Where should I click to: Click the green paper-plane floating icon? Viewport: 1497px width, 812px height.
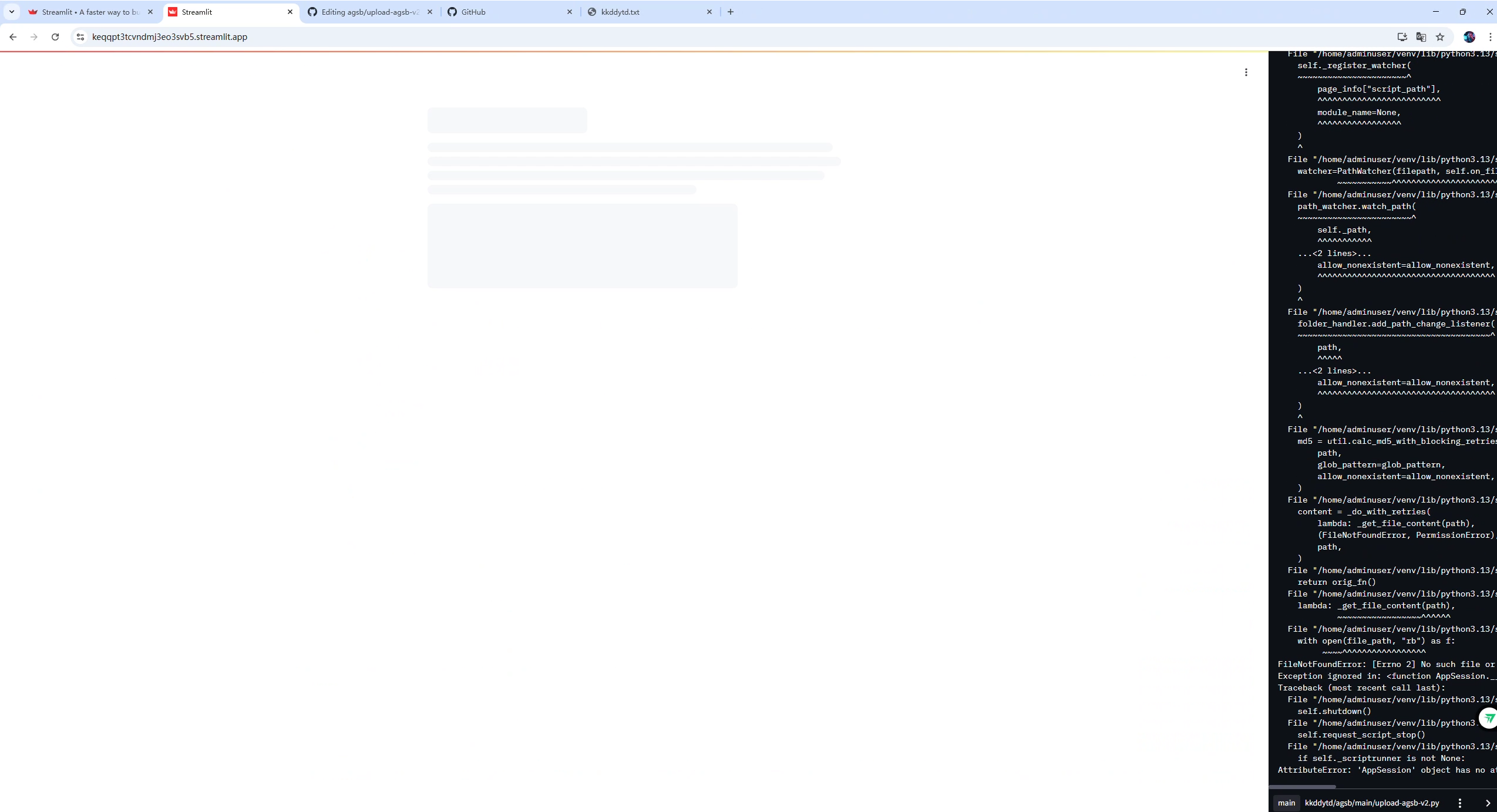tap(1489, 717)
